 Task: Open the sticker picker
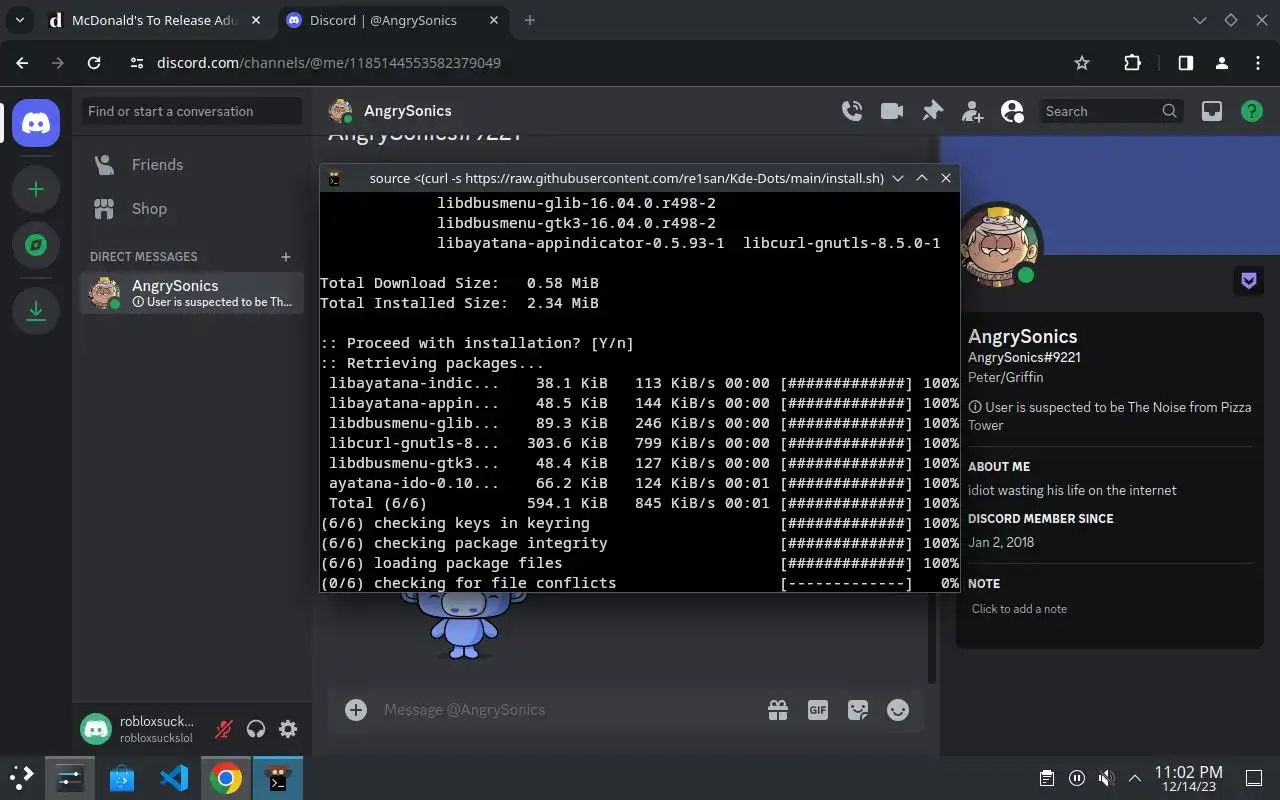858,710
